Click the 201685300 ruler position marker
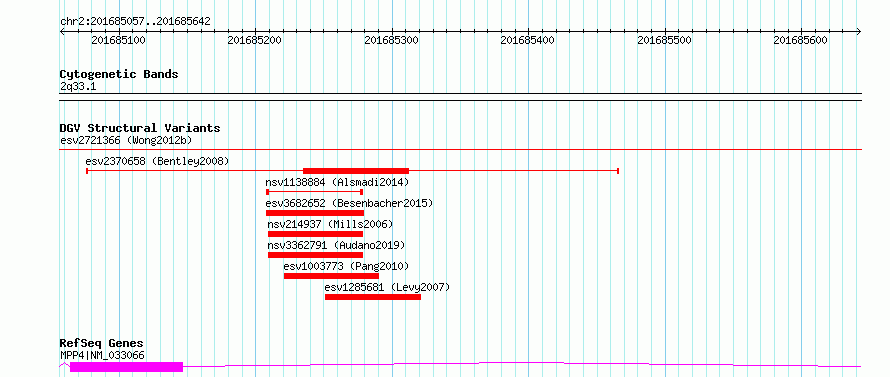 pyautogui.click(x=392, y=40)
